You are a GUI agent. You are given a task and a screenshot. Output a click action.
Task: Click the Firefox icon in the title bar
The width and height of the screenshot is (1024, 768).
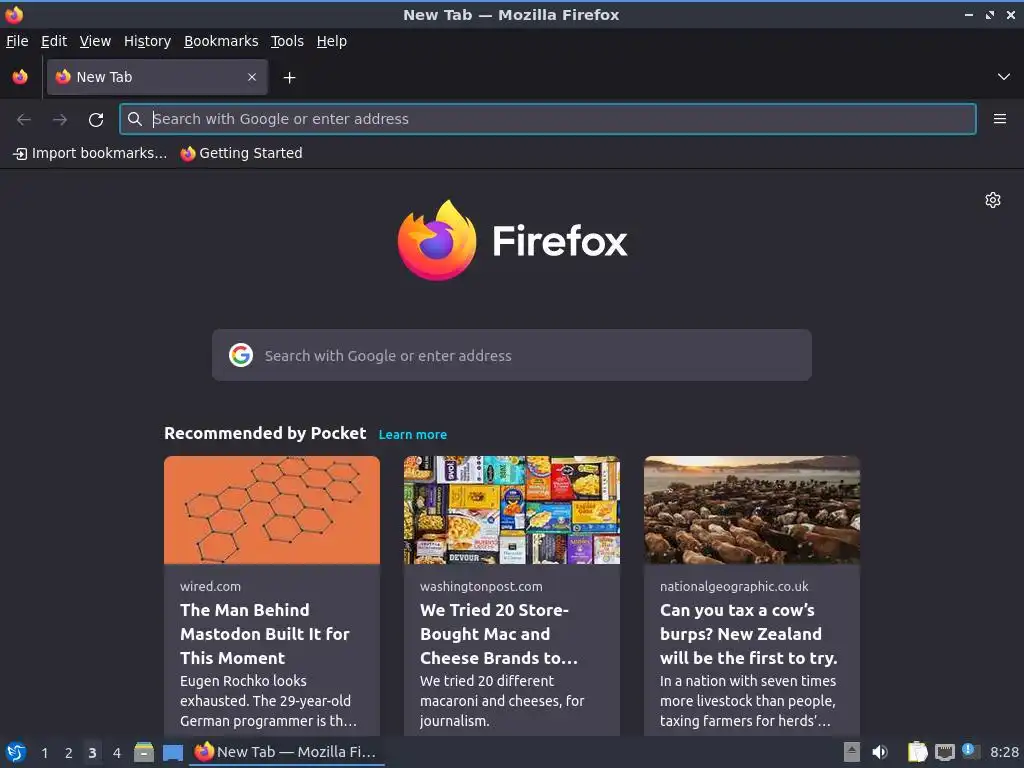click(14, 14)
